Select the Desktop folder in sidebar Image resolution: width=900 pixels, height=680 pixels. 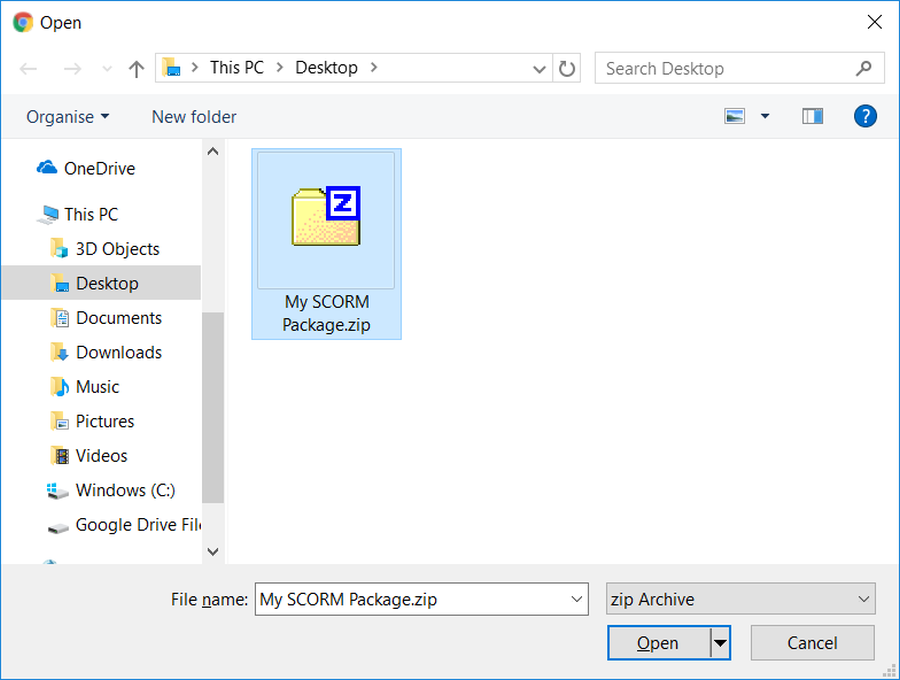click(101, 283)
